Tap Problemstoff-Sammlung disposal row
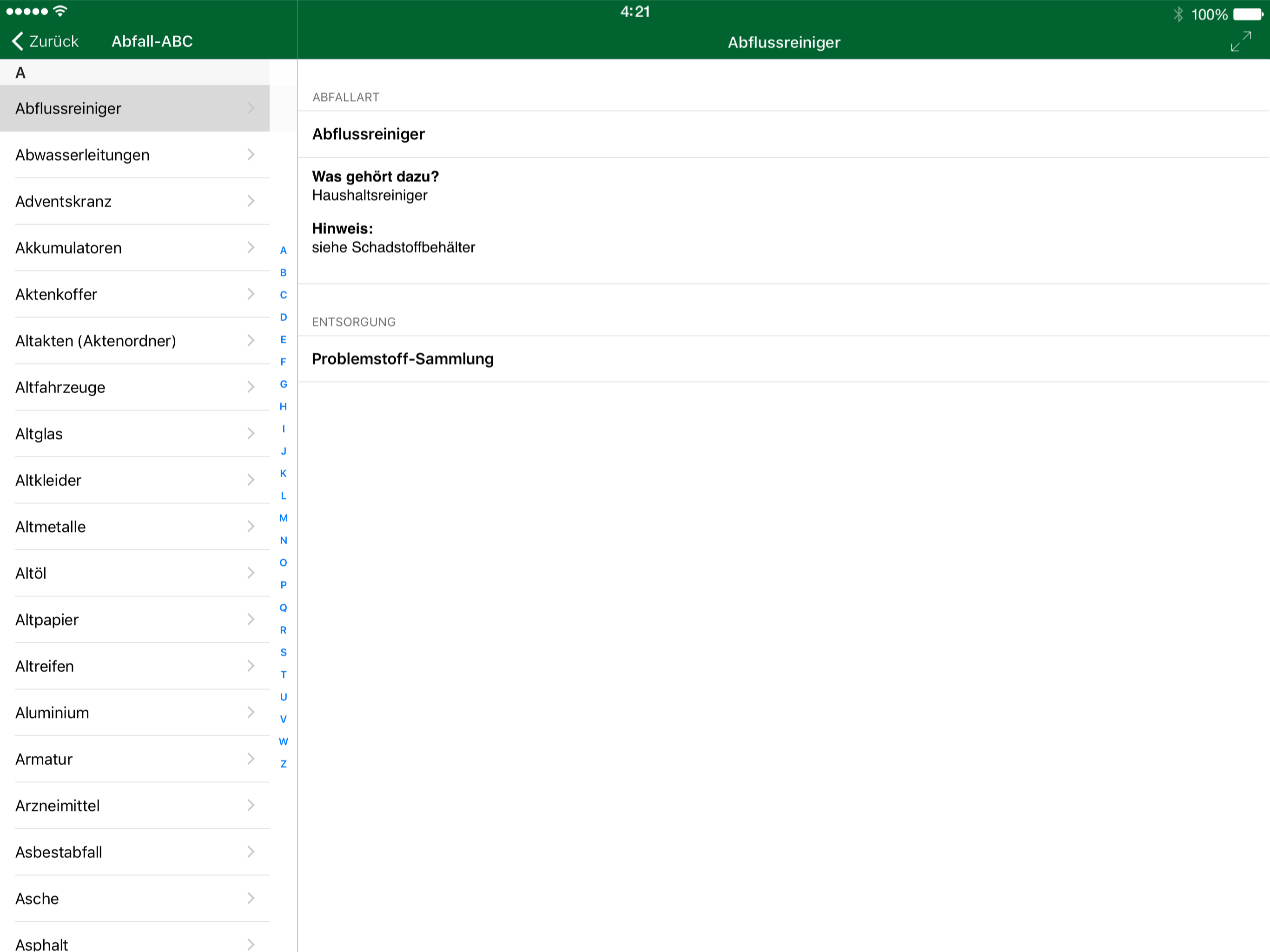This screenshot has width=1270, height=952. [784, 359]
